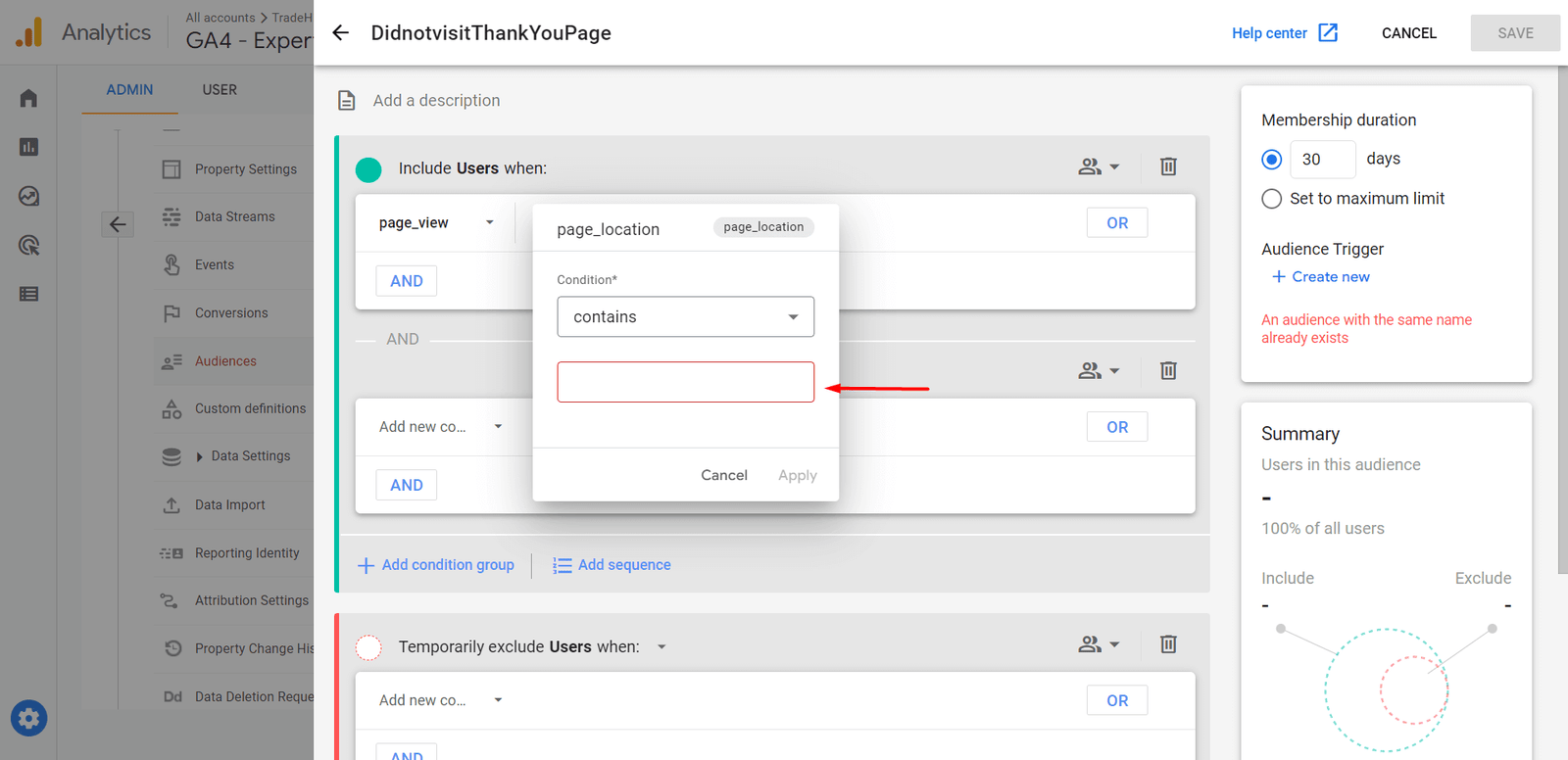Click the Google Analytics logo icon

pyautogui.click(x=28, y=32)
